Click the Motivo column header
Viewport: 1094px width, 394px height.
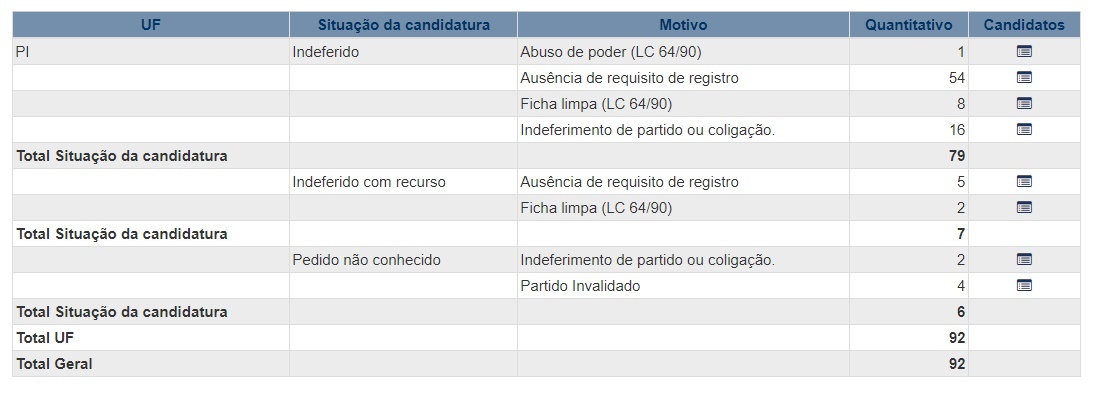(x=683, y=25)
